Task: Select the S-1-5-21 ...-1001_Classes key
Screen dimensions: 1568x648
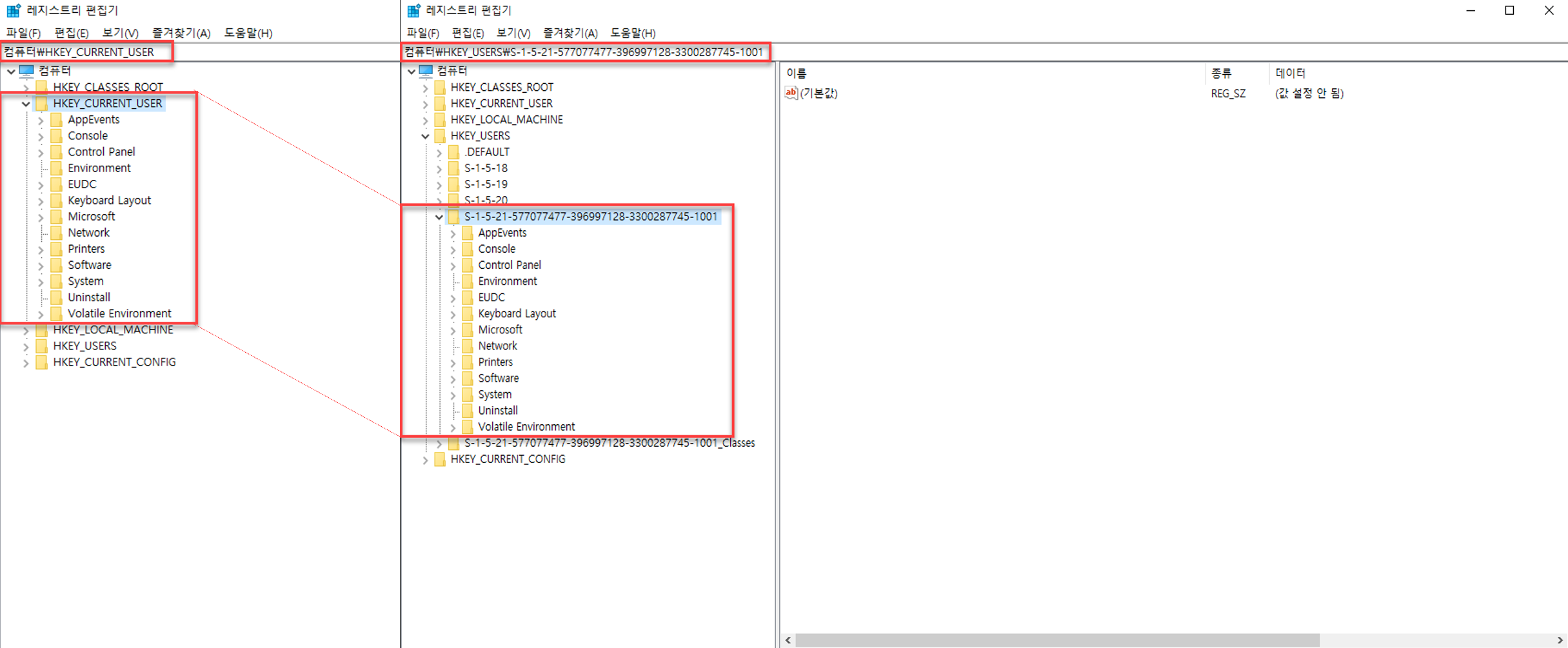Action: pyautogui.click(x=610, y=443)
